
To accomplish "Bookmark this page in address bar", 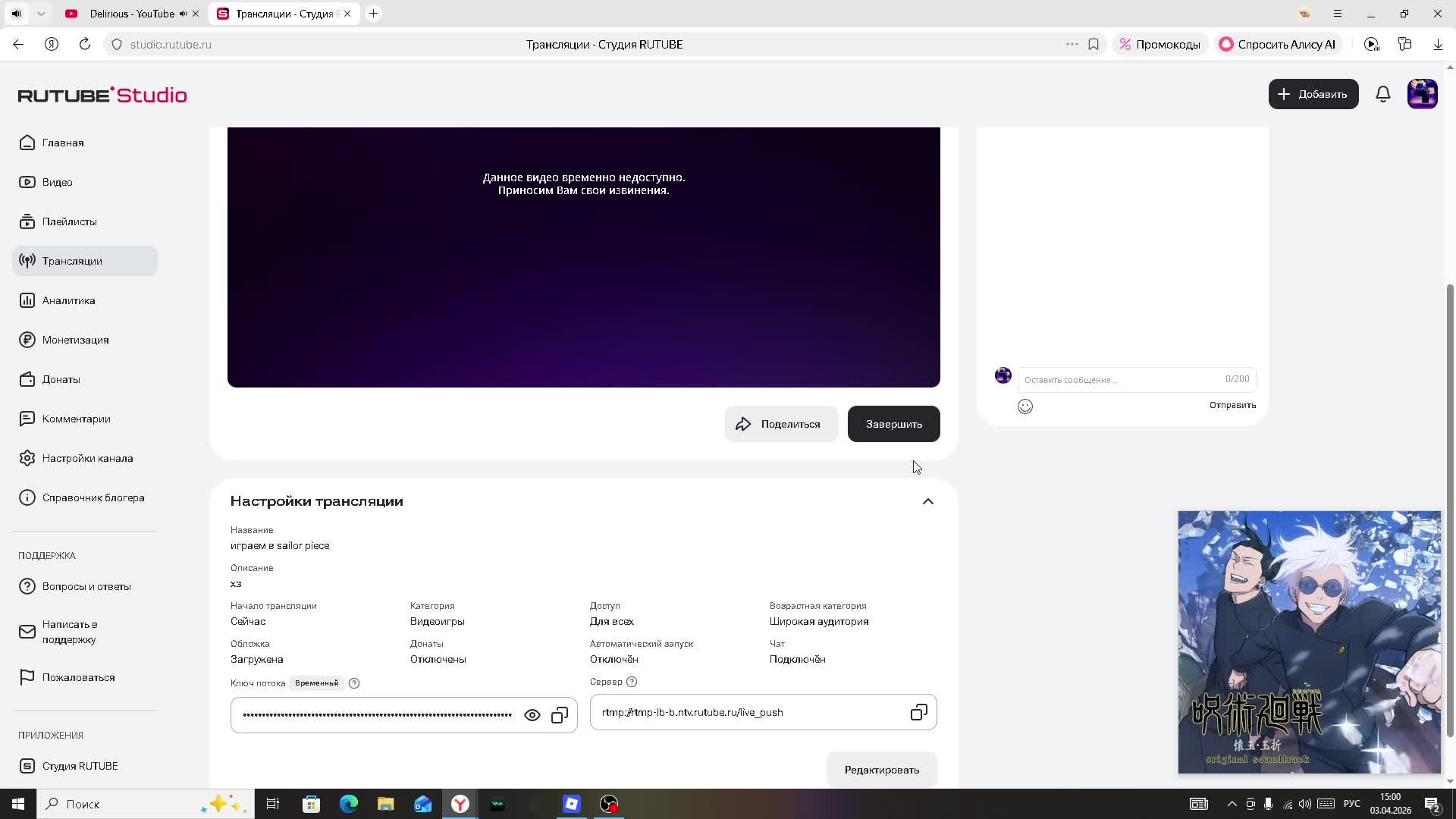I will tap(1093, 45).
